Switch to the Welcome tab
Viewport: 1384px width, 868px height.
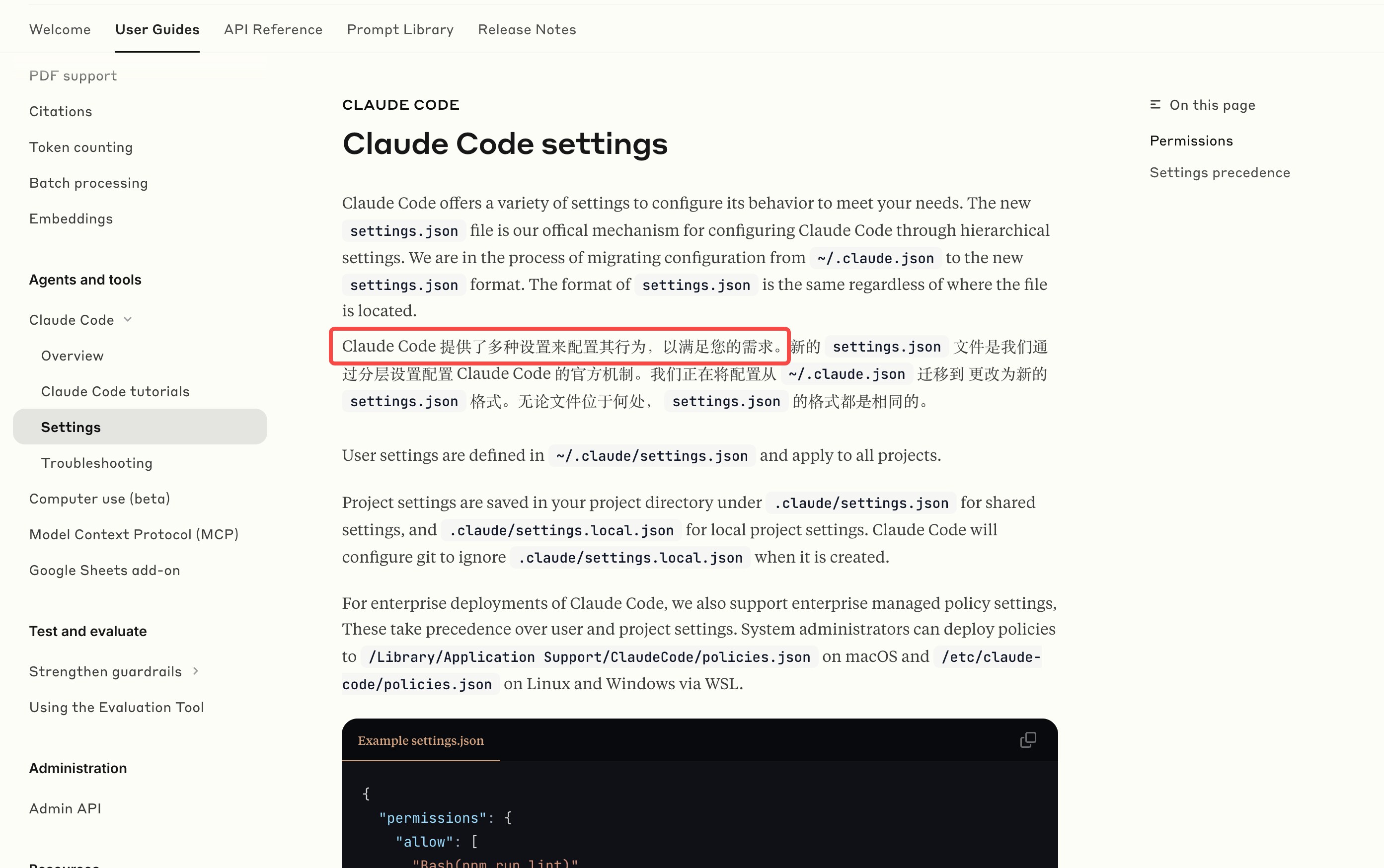click(x=60, y=29)
